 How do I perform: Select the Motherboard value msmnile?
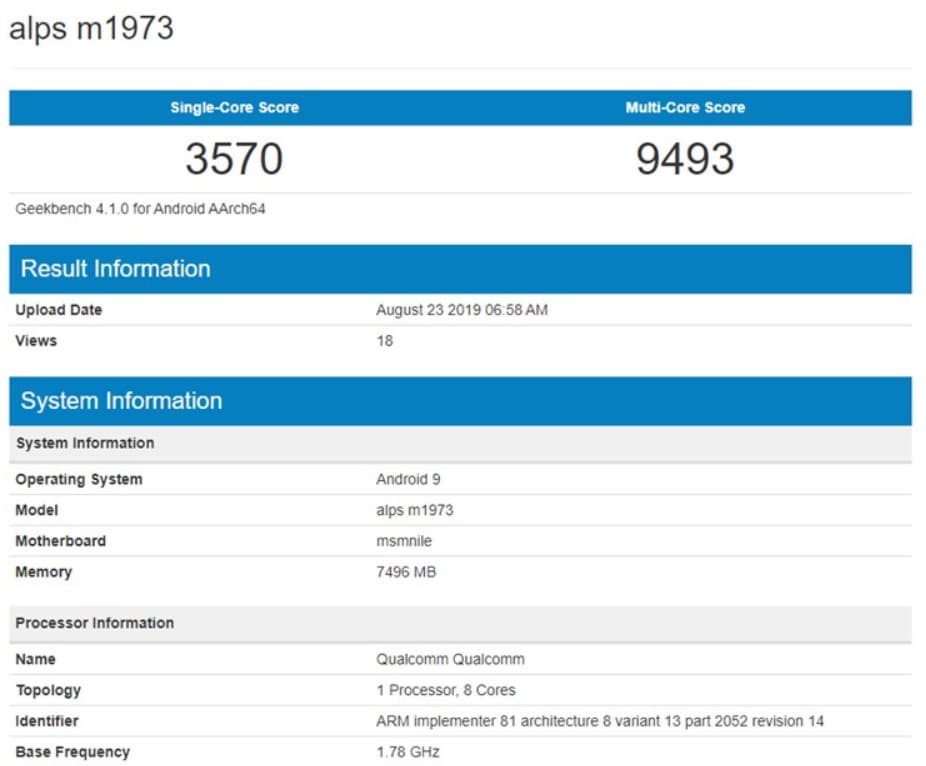coord(404,541)
